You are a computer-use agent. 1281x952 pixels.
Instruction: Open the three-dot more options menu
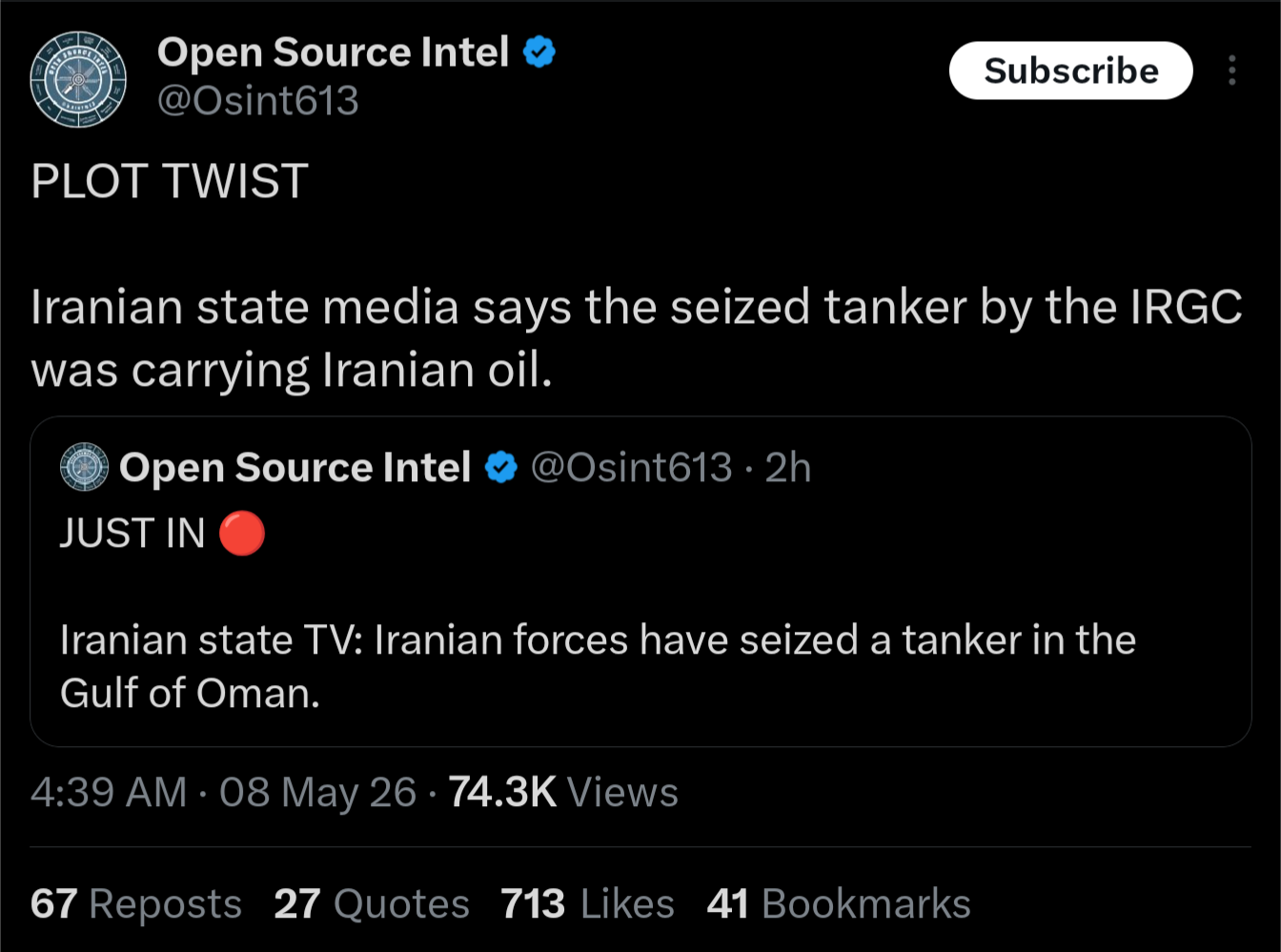tap(1232, 71)
